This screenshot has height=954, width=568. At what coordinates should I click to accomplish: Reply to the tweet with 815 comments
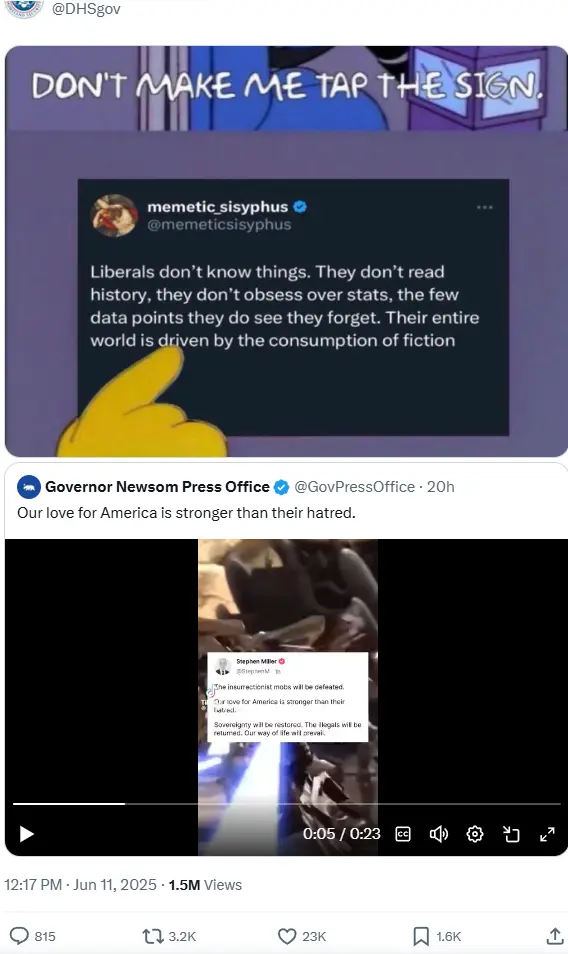tap(19, 936)
